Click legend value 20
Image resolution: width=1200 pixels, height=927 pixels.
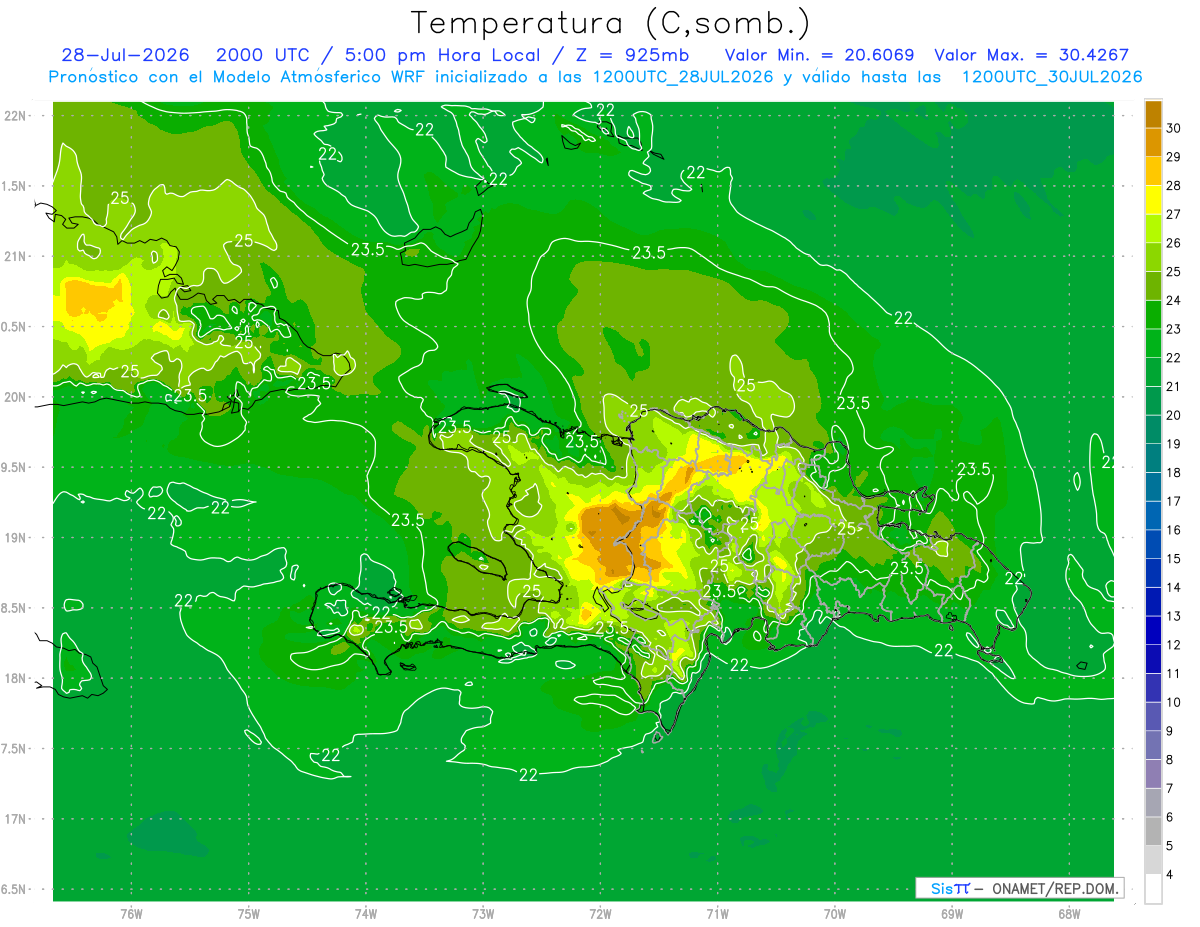pos(1173,415)
